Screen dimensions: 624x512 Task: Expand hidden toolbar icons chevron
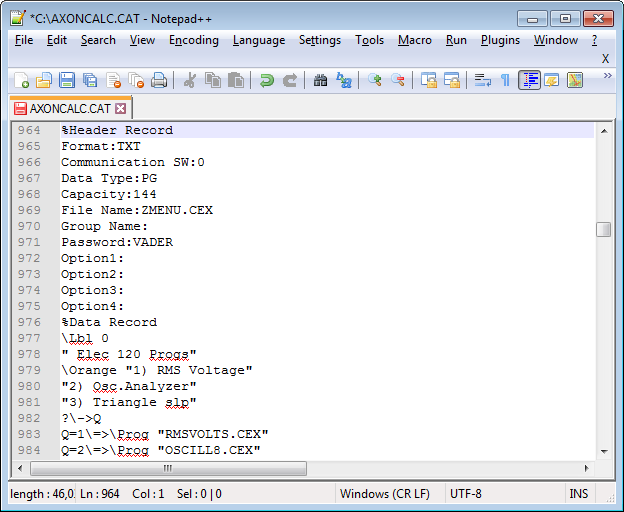607,76
